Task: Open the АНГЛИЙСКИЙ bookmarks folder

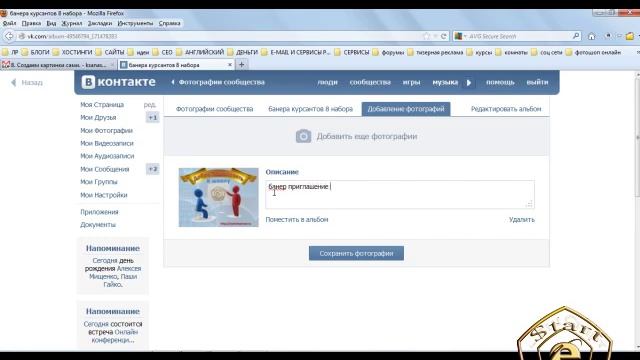Action: pyautogui.click(x=200, y=52)
